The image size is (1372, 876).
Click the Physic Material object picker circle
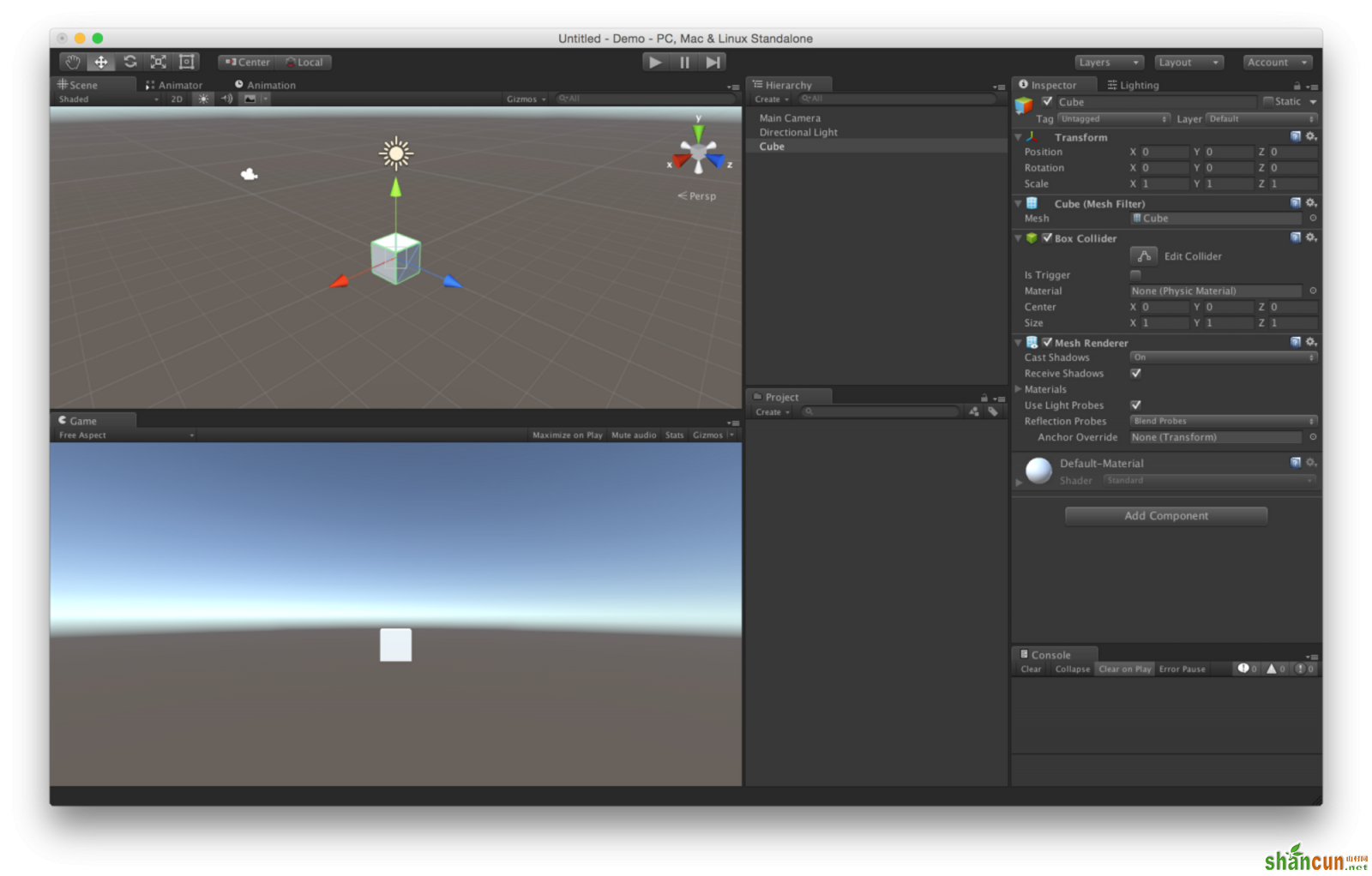coord(1313,291)
